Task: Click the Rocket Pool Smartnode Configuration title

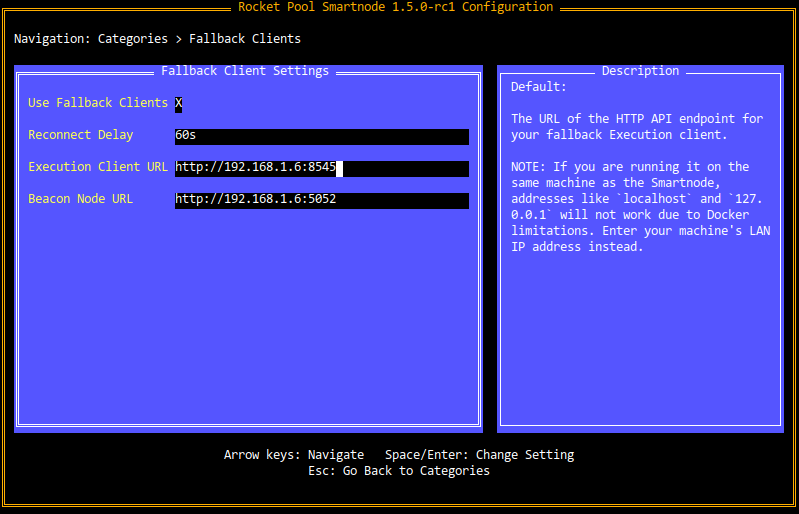Action: tap(395, 7)
